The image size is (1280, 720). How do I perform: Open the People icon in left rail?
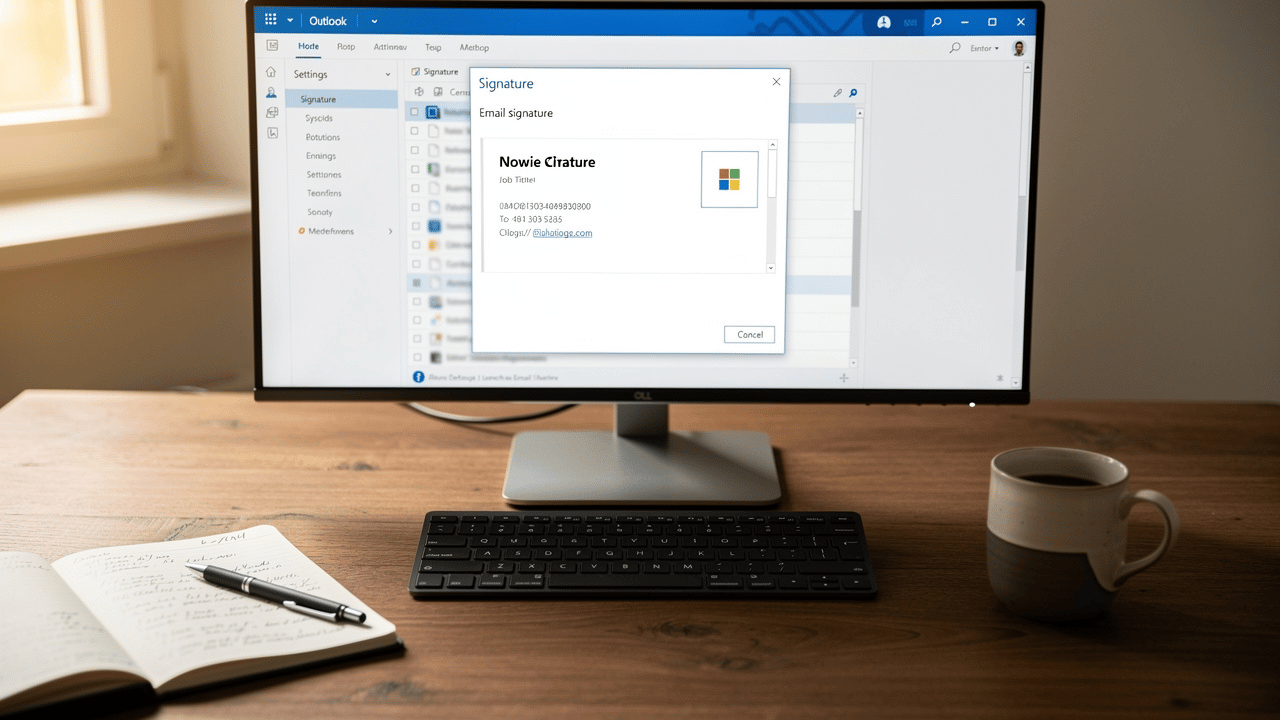(271, 92)
